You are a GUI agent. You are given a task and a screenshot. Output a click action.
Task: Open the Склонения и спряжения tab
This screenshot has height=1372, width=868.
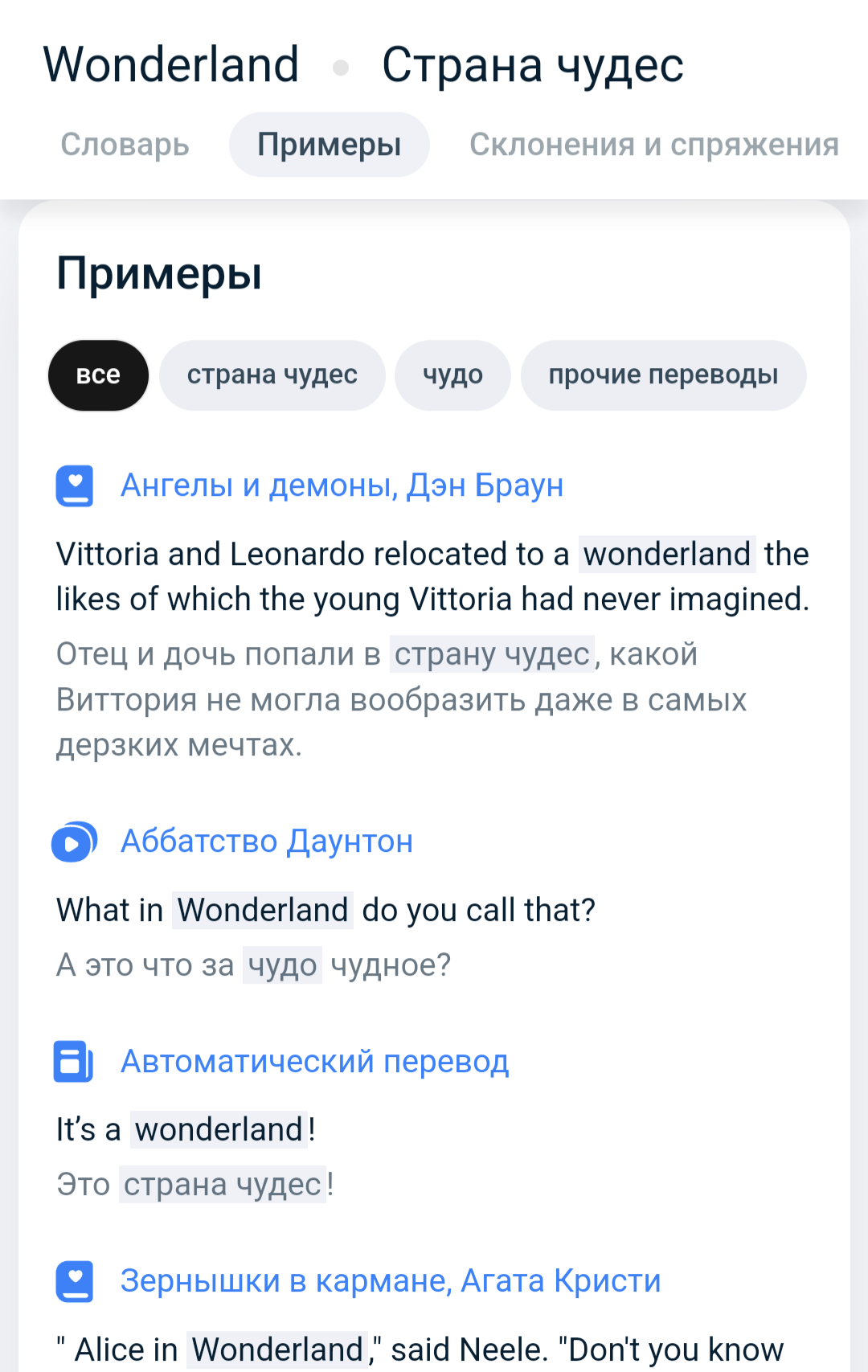point(653,145)
